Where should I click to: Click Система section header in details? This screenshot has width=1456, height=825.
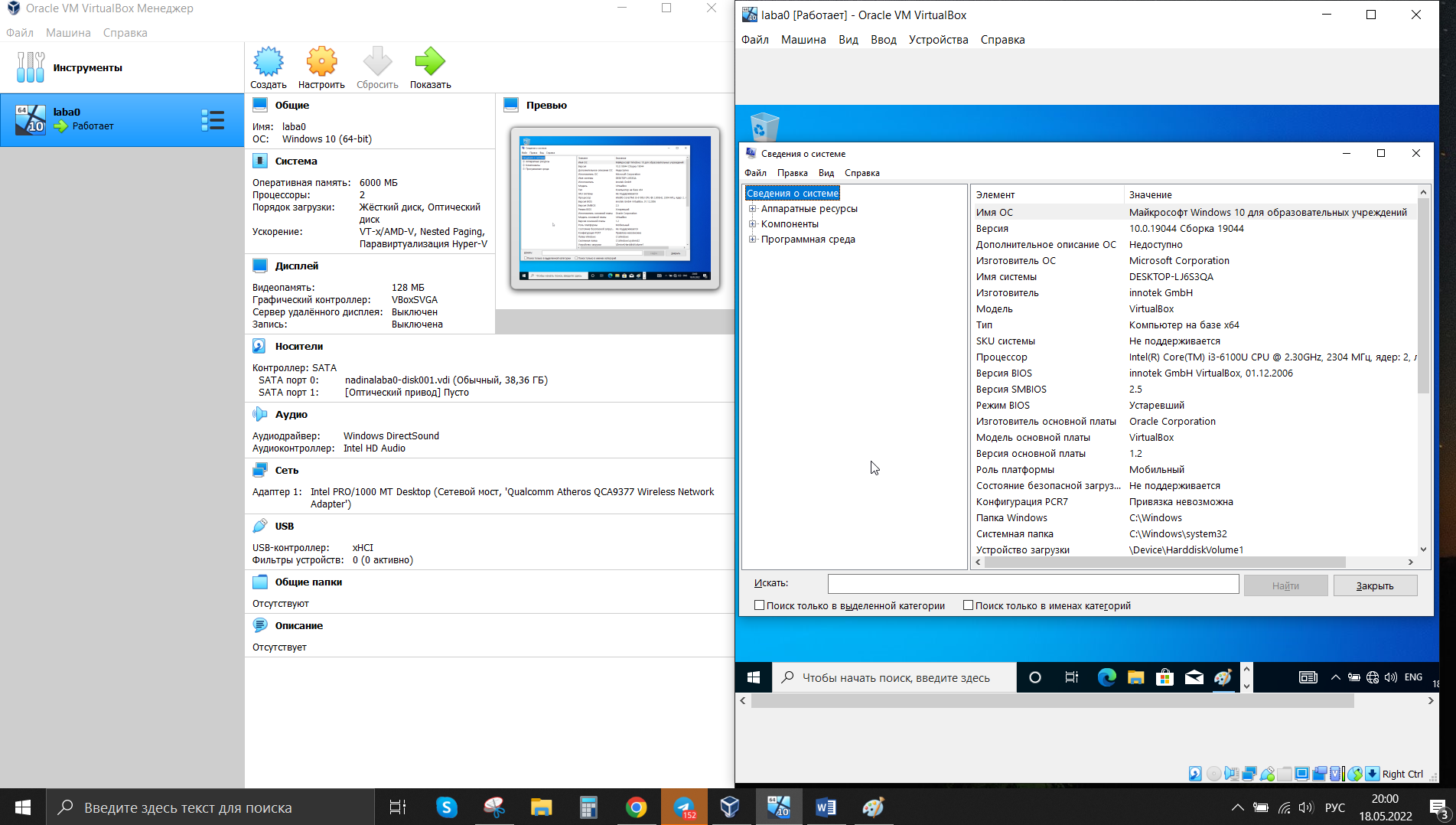coord(296,161)
